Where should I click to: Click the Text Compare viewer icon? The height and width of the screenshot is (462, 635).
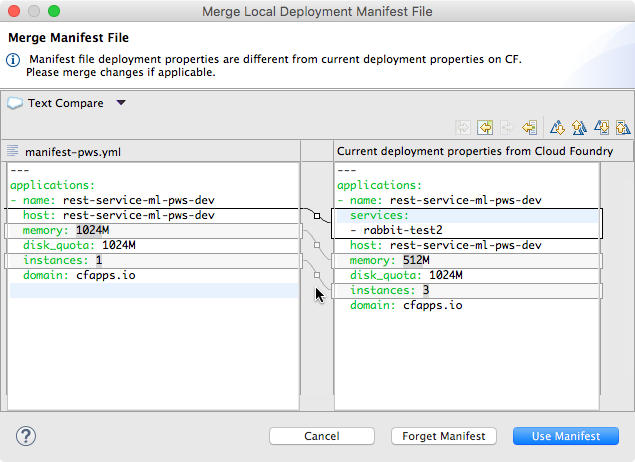pyautogui.click(x=15, y=103)
